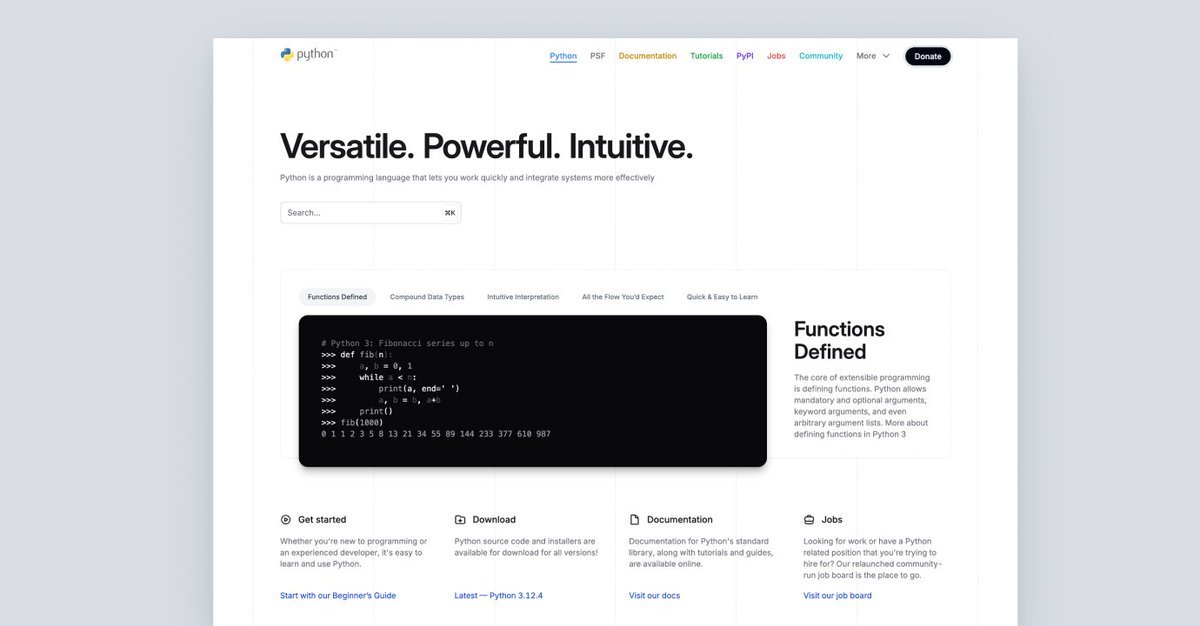Open Start with our Beginner's Guide link
The image size is (1200, 626).
(338, 596)
